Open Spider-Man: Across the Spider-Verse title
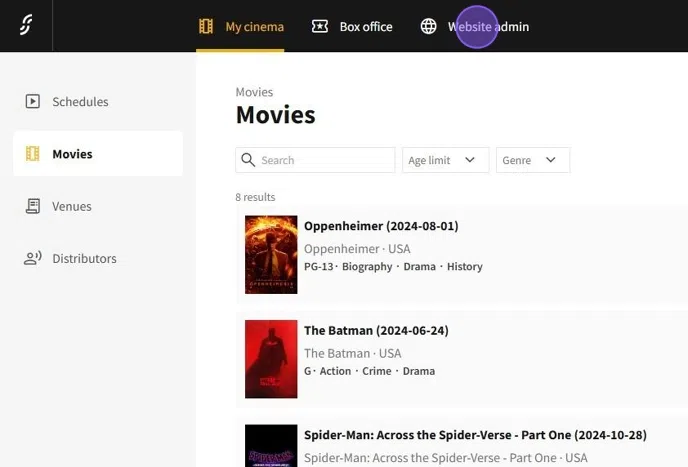 click(x=475, y=435)
